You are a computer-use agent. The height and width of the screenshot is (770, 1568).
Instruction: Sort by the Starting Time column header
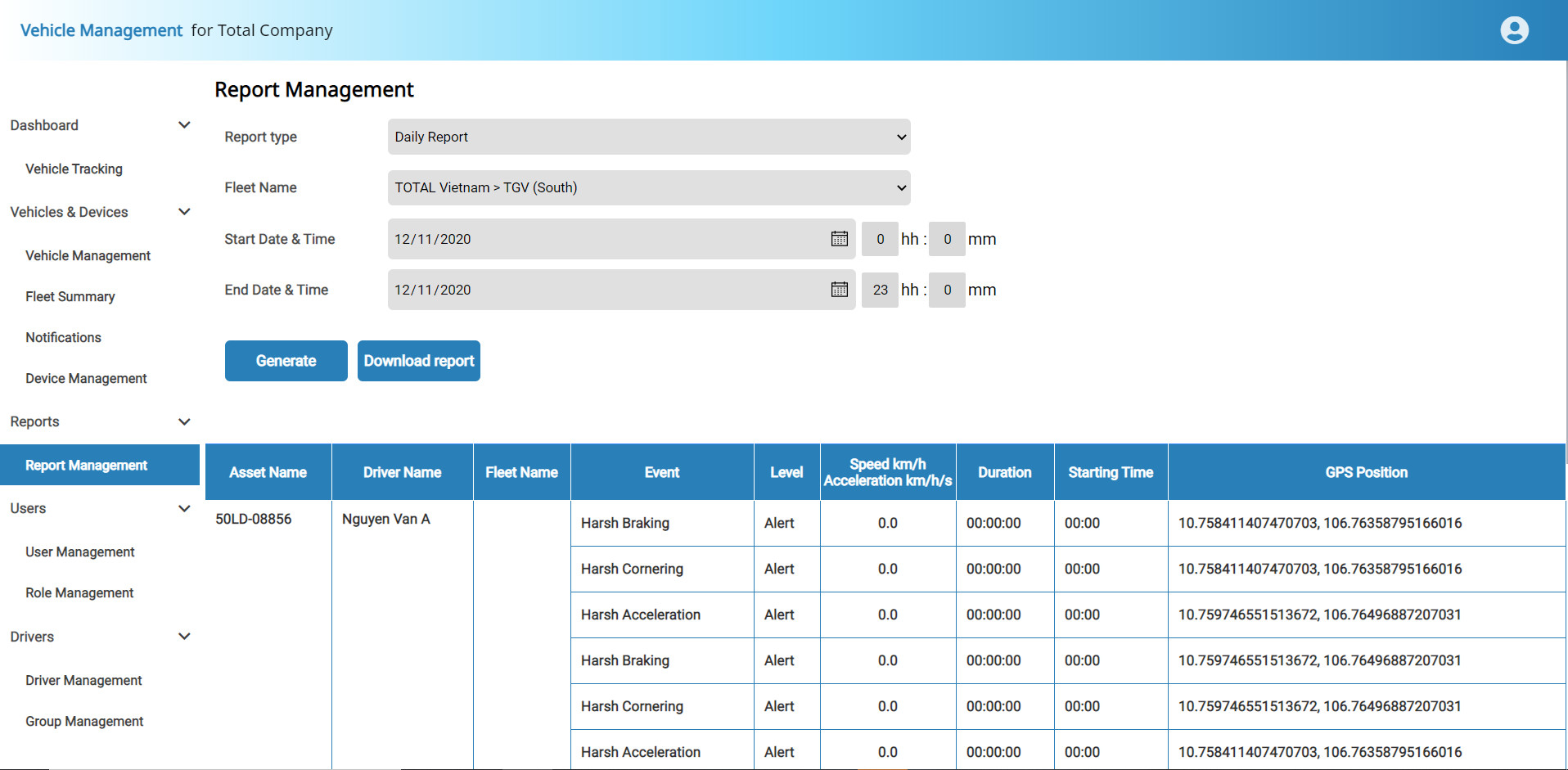1111,472
